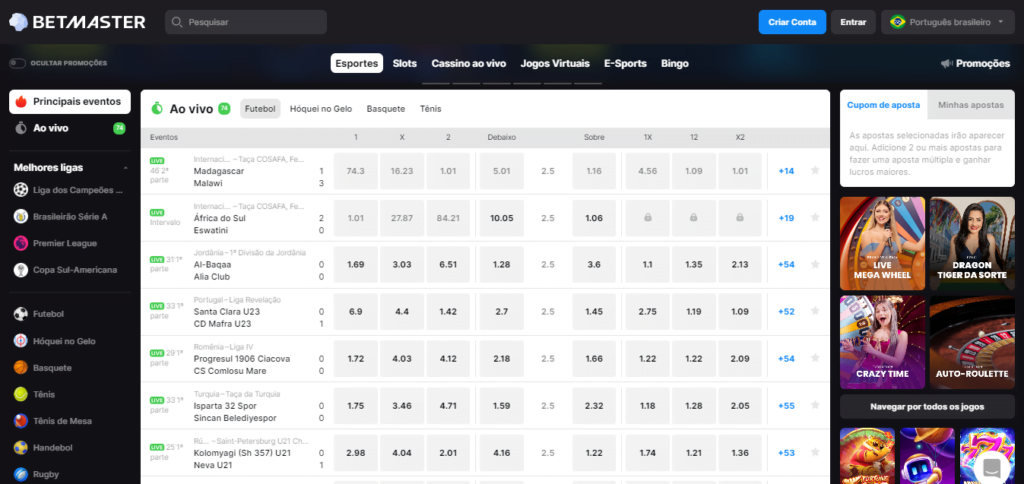Image resolution: width=1024 pixels, height=484 pixels.
Task: Expand +19 markets for África do Sul match
Action: (786, 218)
